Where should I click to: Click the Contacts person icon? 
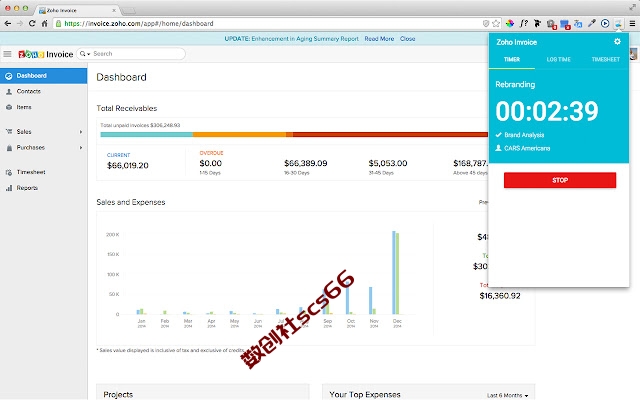point(9,92)
